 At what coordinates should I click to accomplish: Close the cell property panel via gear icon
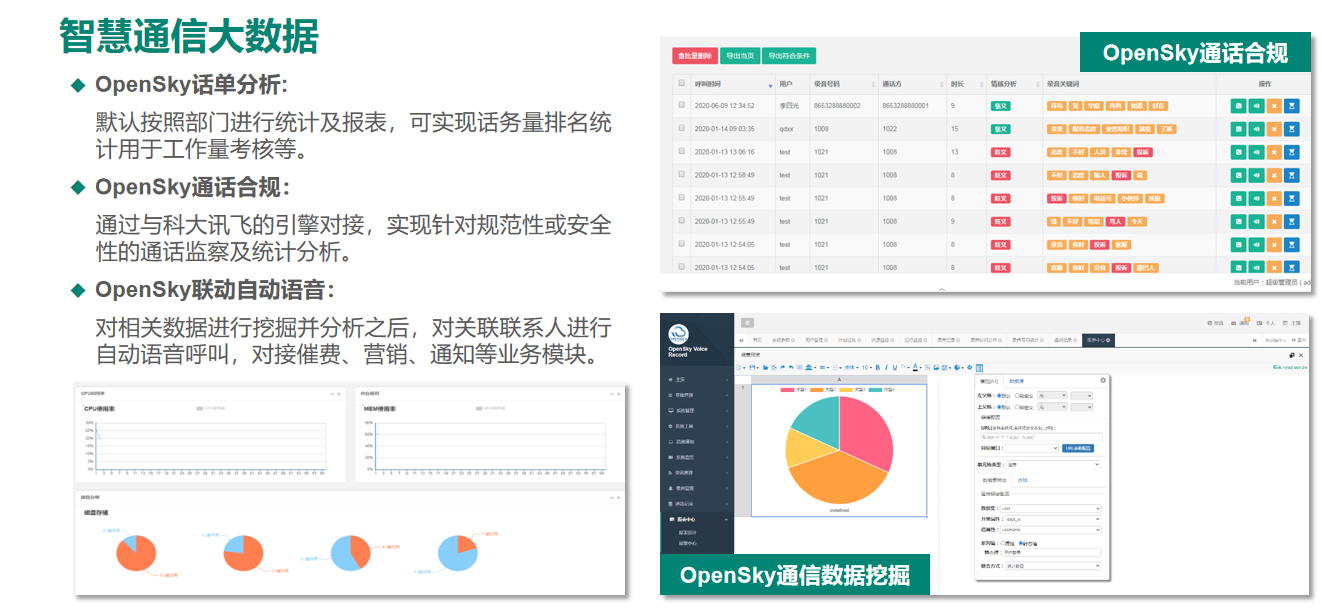[1102, 380]
